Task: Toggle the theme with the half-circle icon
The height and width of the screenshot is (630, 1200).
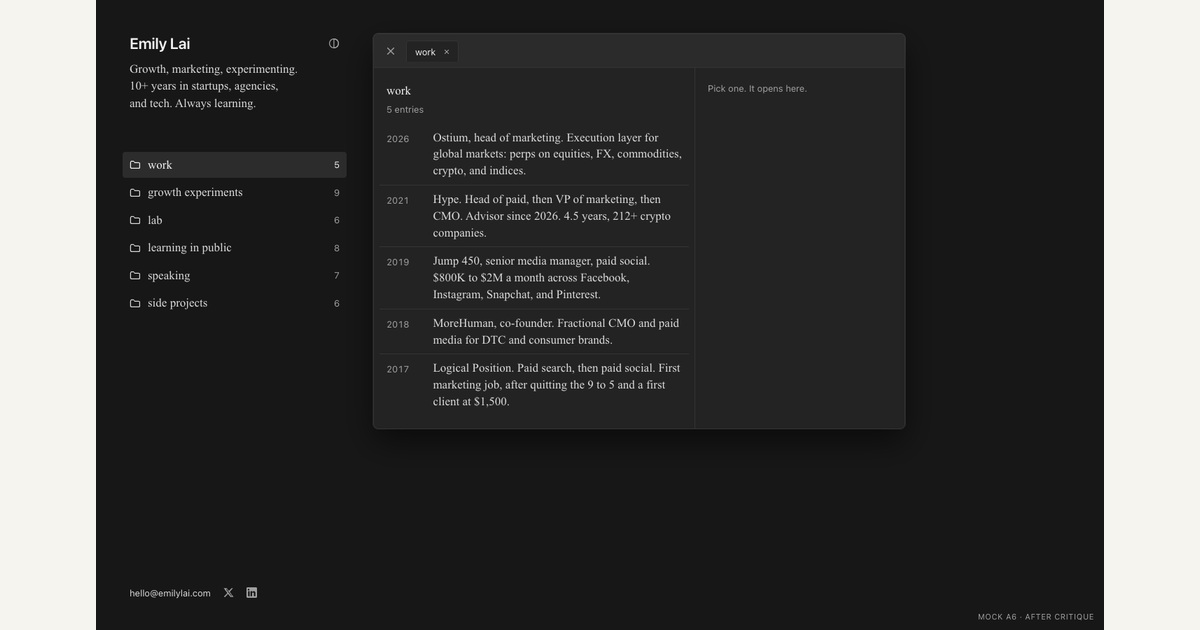Action: click(x=334, y=43)
